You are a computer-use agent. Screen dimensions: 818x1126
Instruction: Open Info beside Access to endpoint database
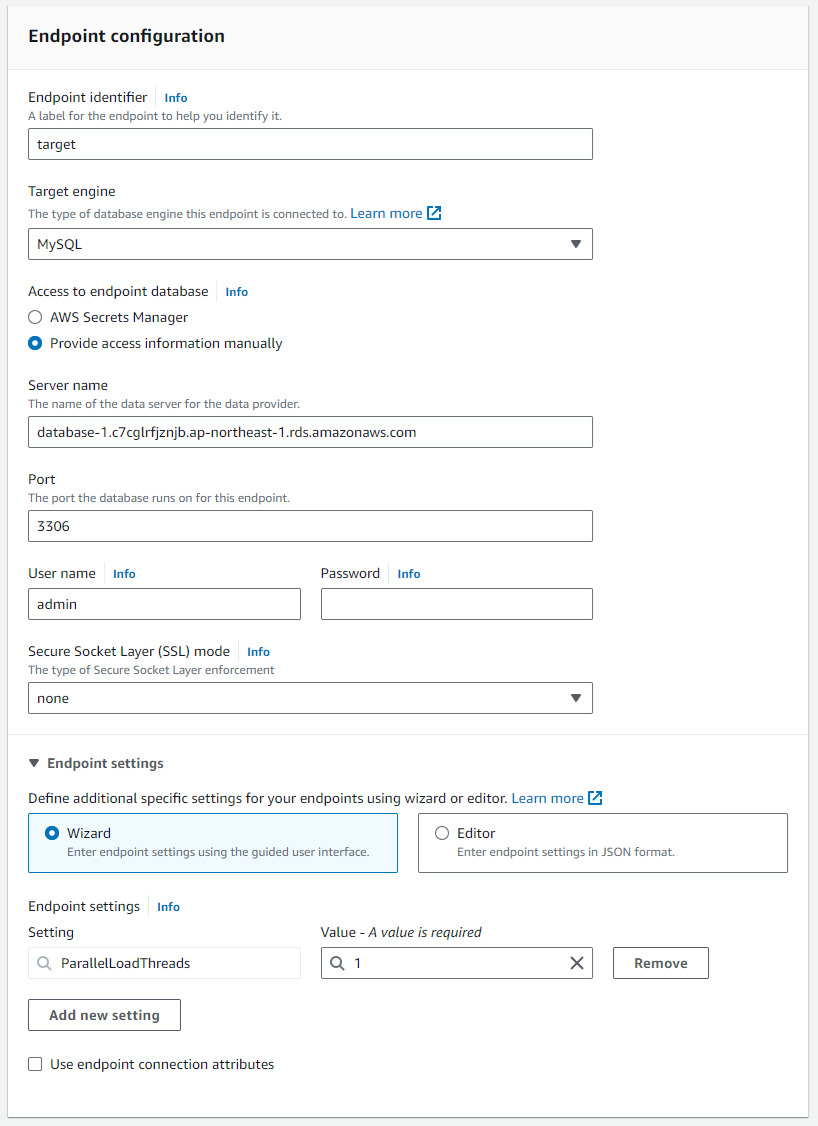click(236, 292)
